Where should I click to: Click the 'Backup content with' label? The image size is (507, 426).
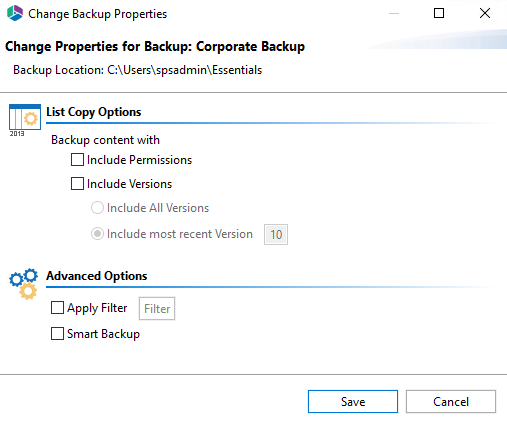[x=105, y=140]
